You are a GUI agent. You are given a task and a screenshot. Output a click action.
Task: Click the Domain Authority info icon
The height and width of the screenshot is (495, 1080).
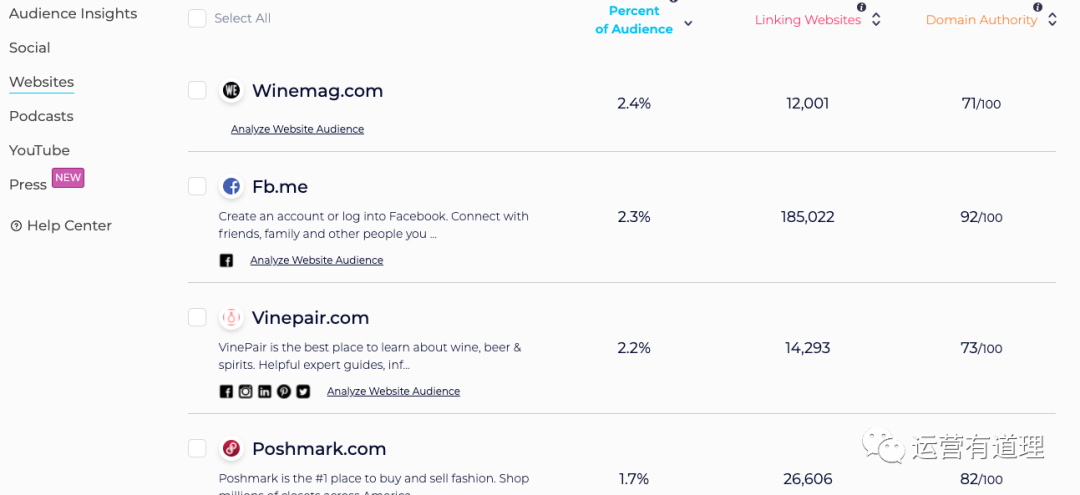click(x=1038, y=7)
